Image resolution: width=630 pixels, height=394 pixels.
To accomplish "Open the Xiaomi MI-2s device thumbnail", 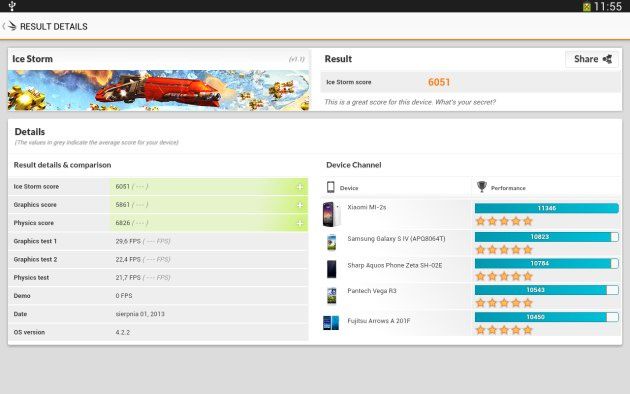I will click(x=331, y=214).
